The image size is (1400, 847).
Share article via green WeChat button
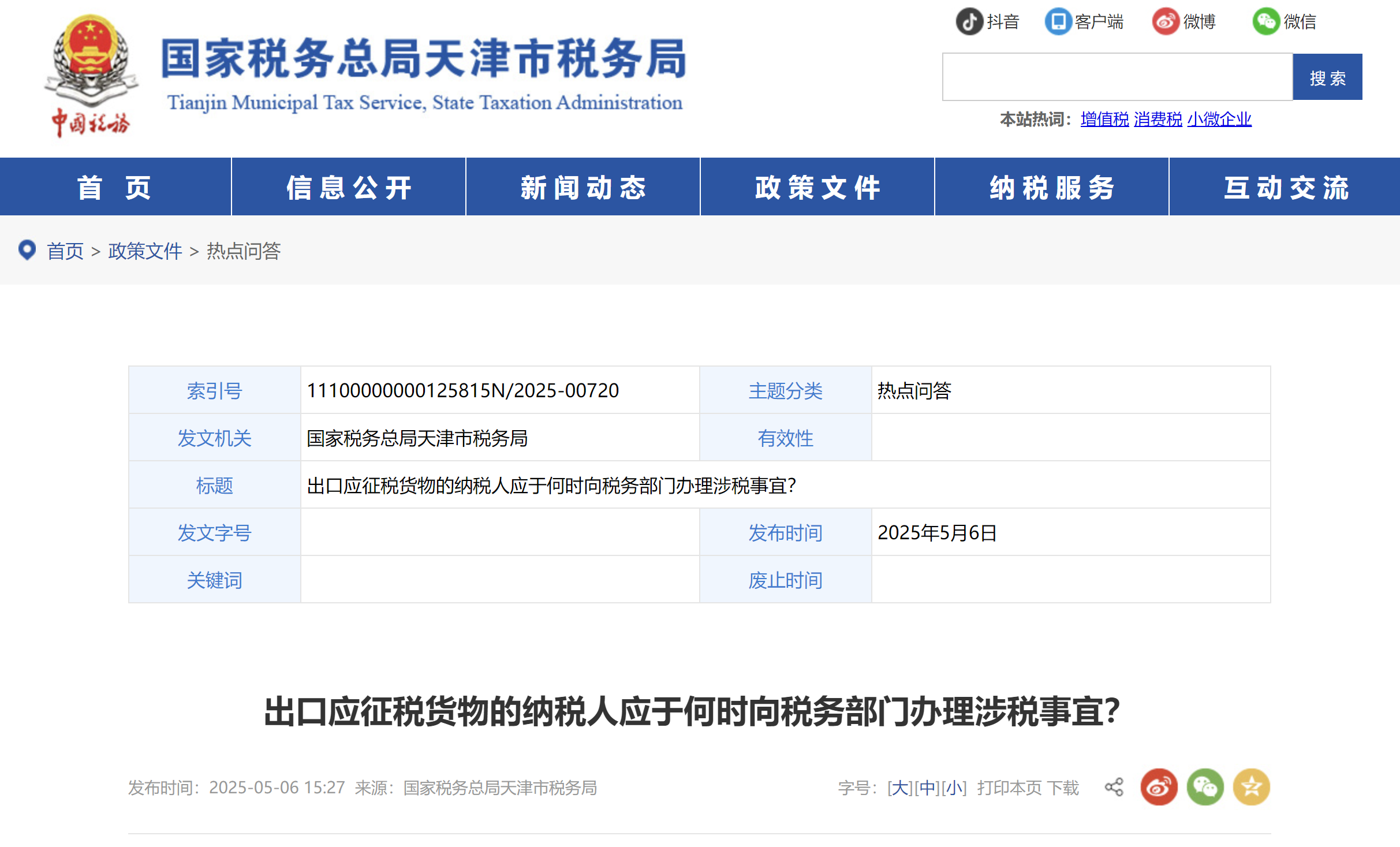(x=1205, y=787)
